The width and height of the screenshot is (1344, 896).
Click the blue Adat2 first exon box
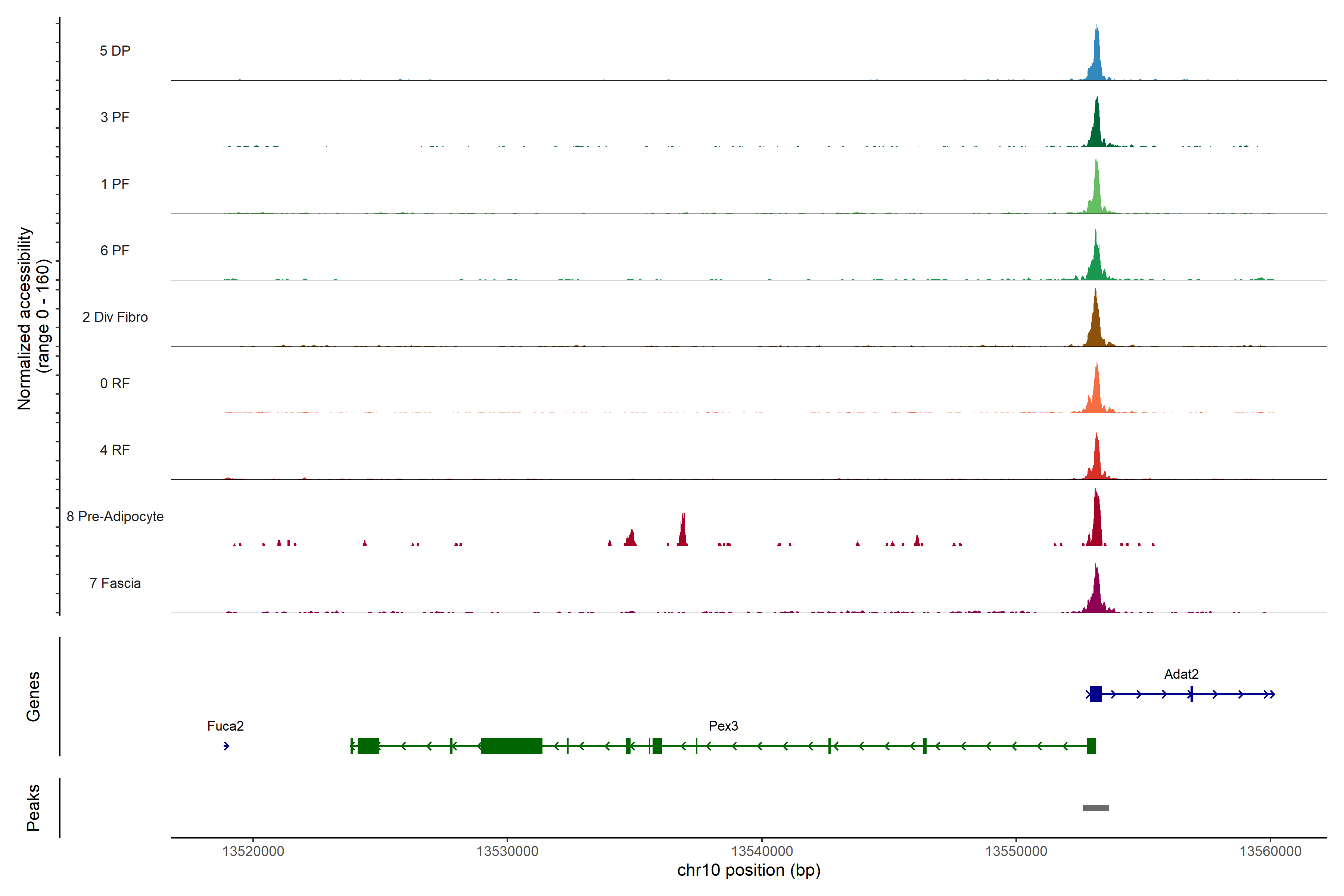[1095, 694]
